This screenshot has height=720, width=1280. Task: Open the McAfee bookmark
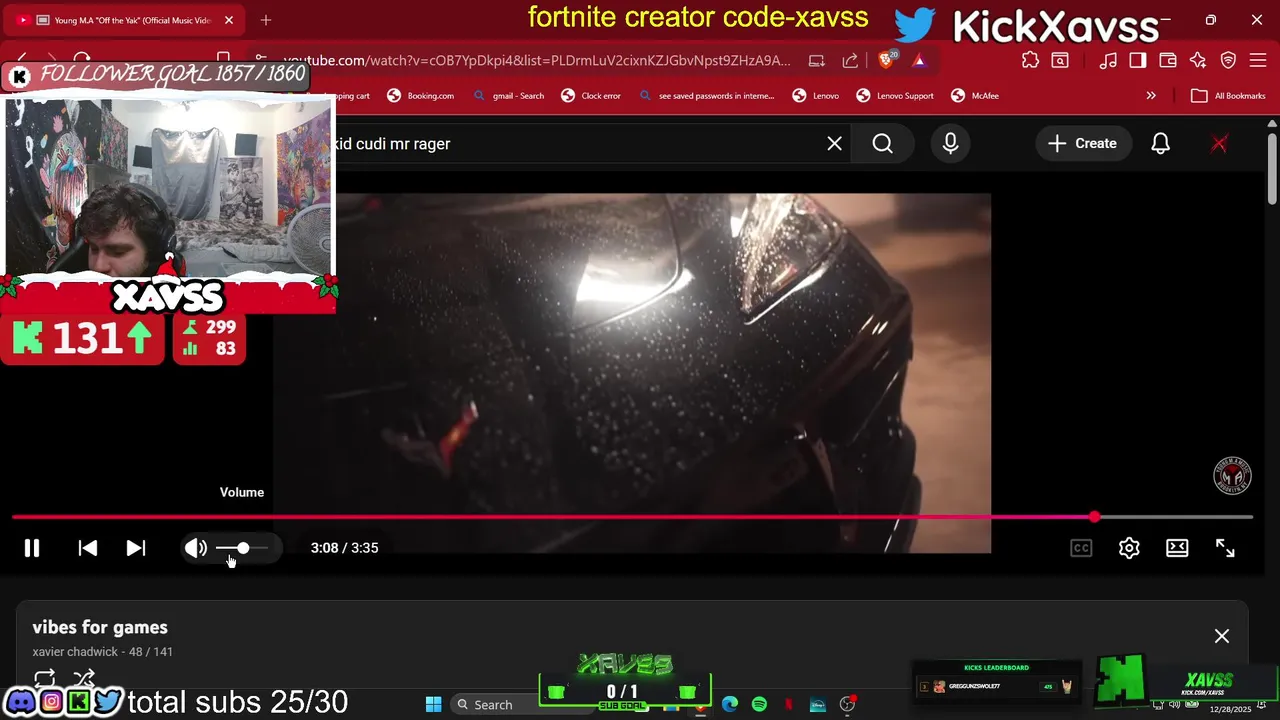pos(975,96)
